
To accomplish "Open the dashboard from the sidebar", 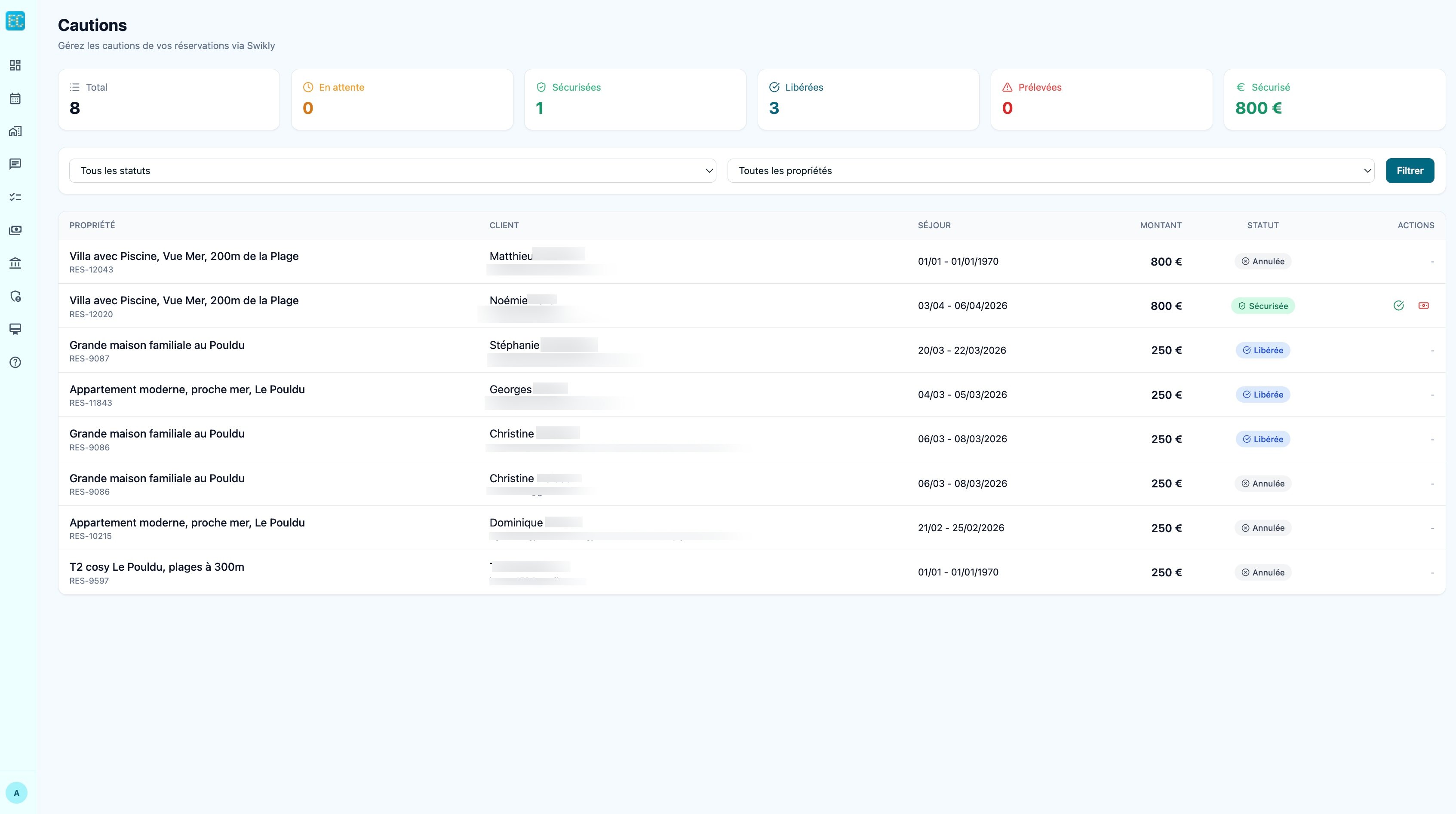I will point(15,65).
